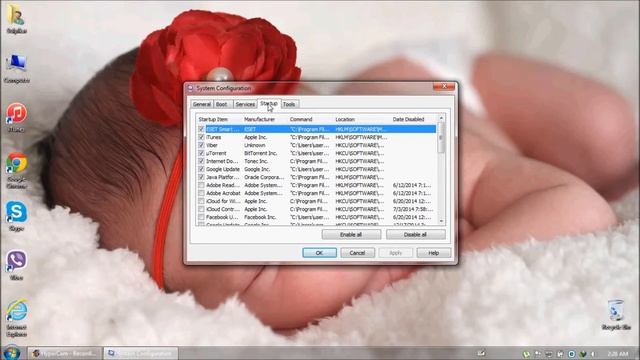Uncheck the Java Platform startup item
The width and height of the screenshot is (640, 360).
pyautogui.click(x=201, y=177)
